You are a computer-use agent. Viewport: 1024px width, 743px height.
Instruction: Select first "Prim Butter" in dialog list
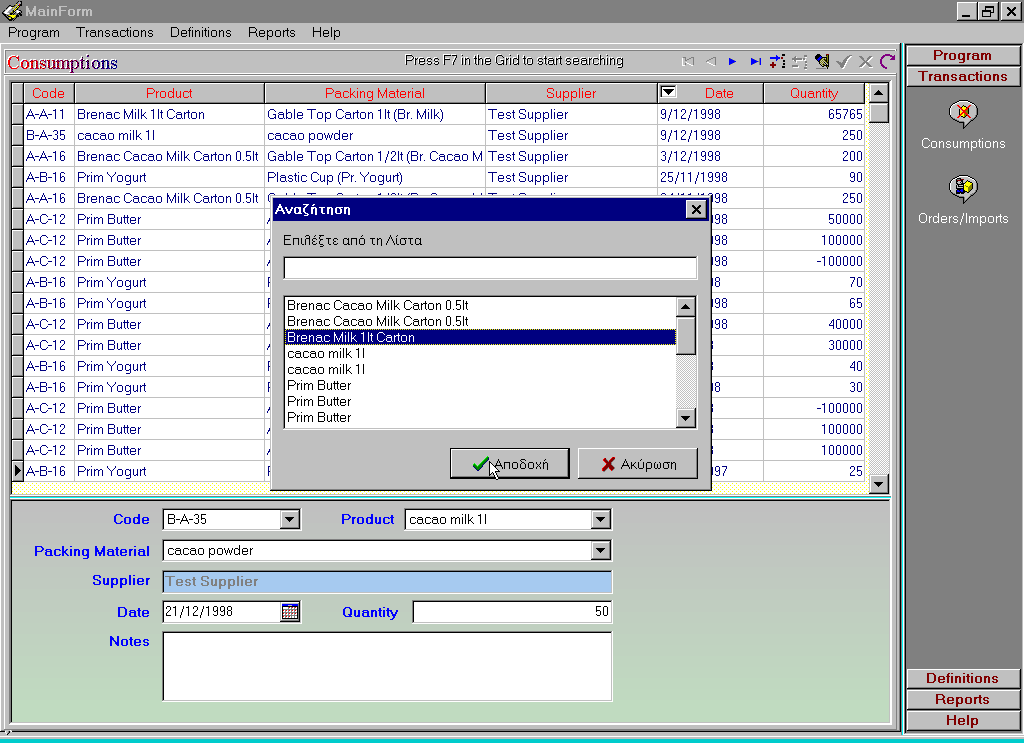[x=319, y=385]
